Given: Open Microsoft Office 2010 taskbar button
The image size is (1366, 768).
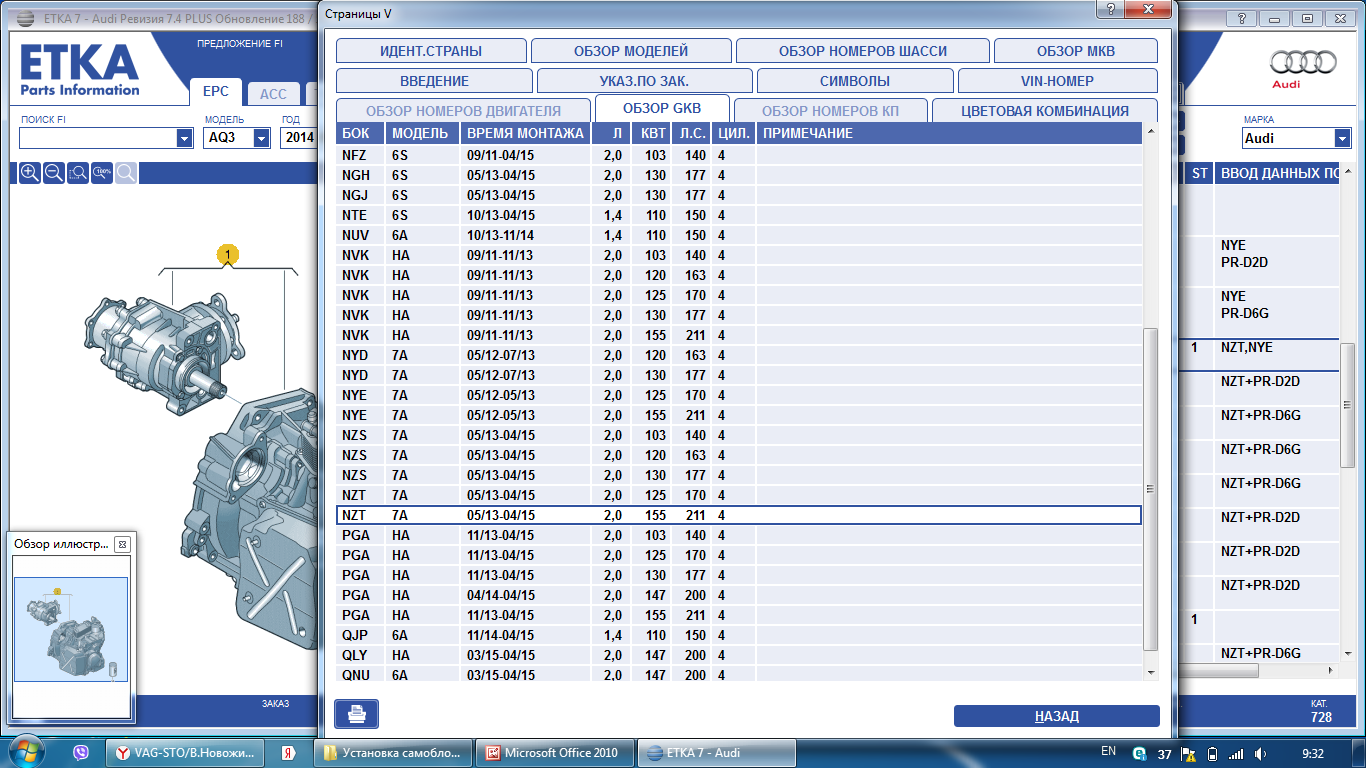Looking at the screenshot, I should [x=555, y=752].
